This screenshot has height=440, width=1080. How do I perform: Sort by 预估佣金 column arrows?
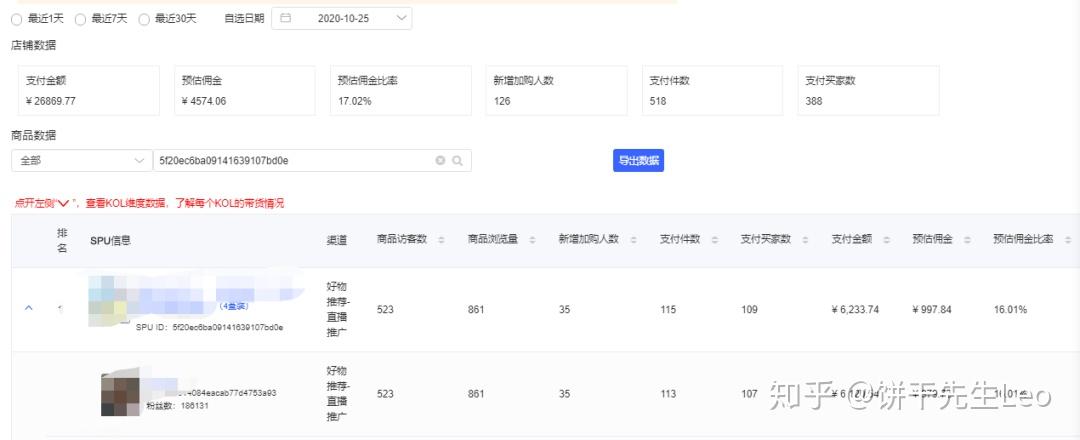(967, 240)
